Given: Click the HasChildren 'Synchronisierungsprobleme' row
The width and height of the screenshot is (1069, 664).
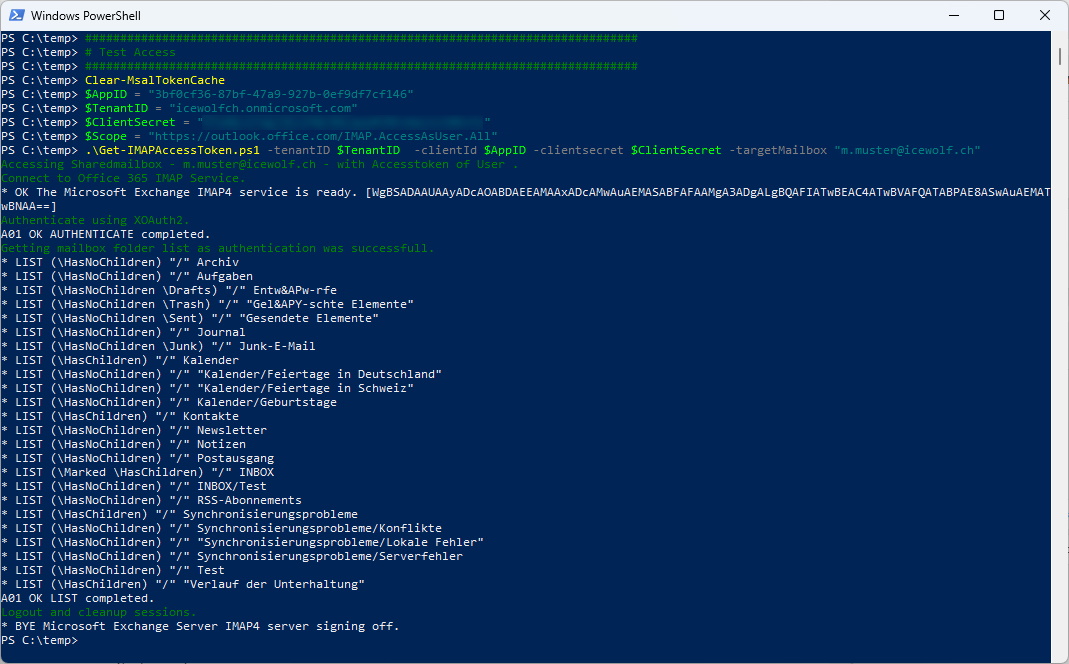Looking at the screenshot, I should [x=179, y=514].
